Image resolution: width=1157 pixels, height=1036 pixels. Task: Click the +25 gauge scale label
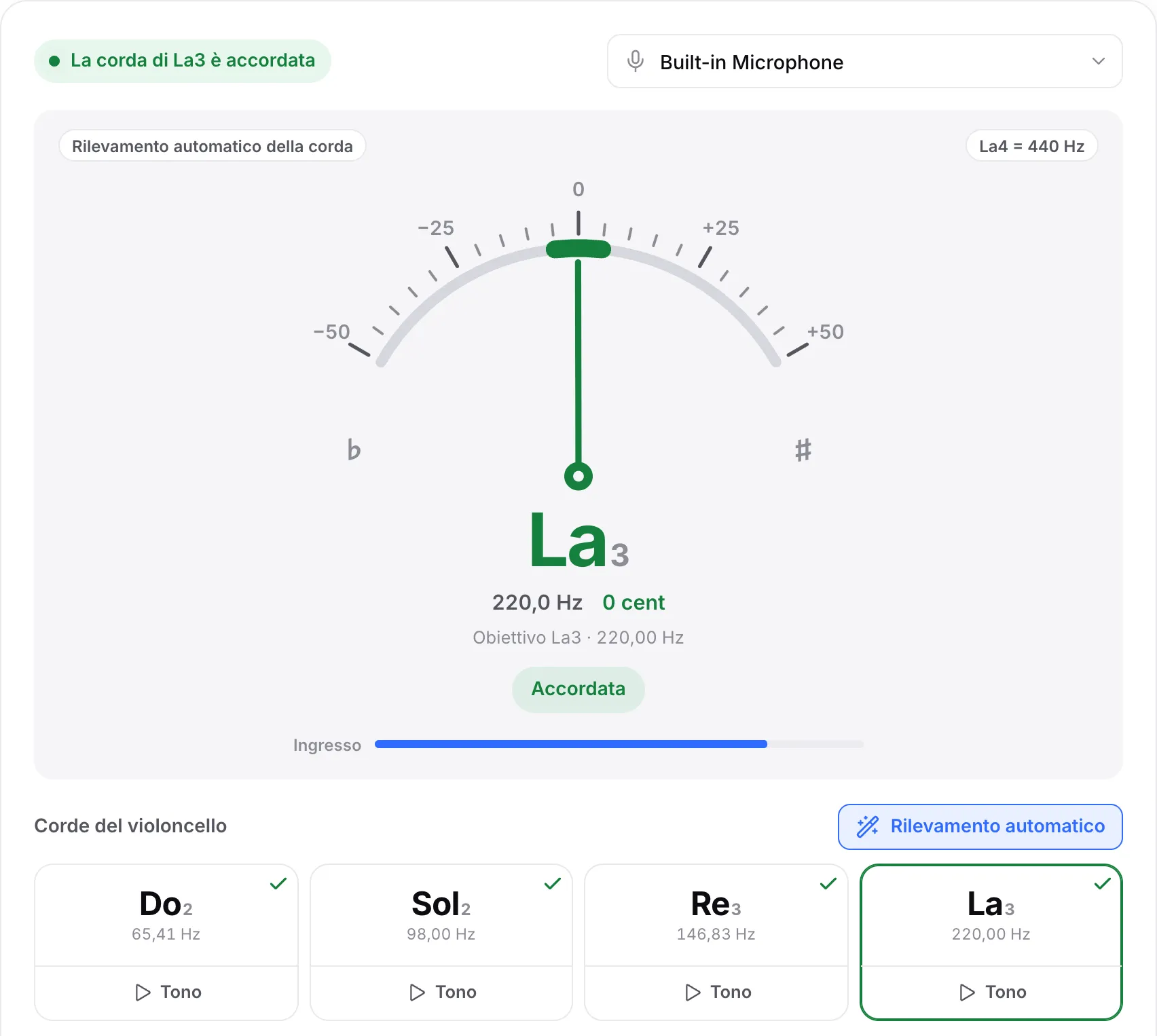coord(721,228)
